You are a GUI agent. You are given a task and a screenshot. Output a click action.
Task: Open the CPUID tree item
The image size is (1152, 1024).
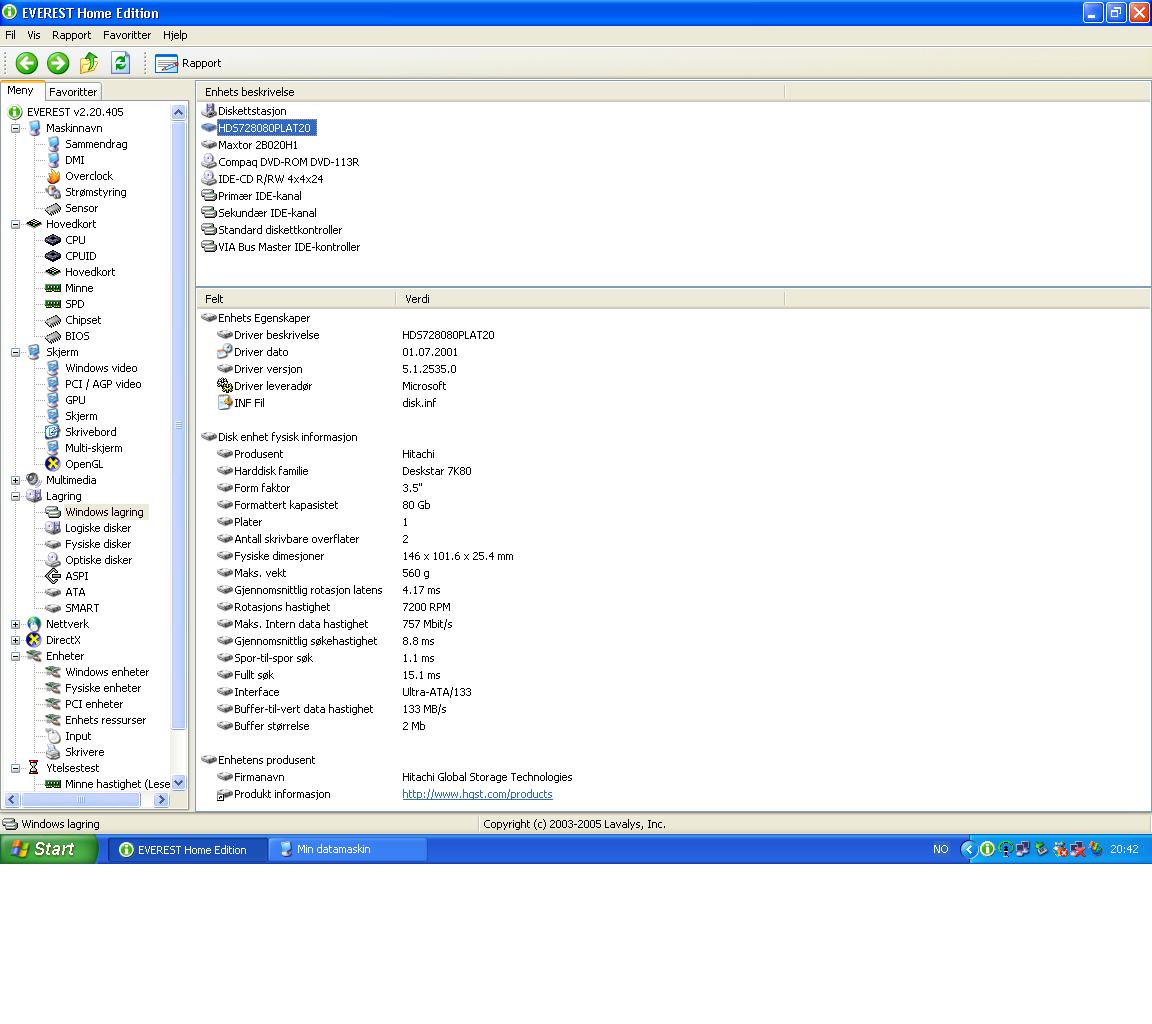click(71, 256)
